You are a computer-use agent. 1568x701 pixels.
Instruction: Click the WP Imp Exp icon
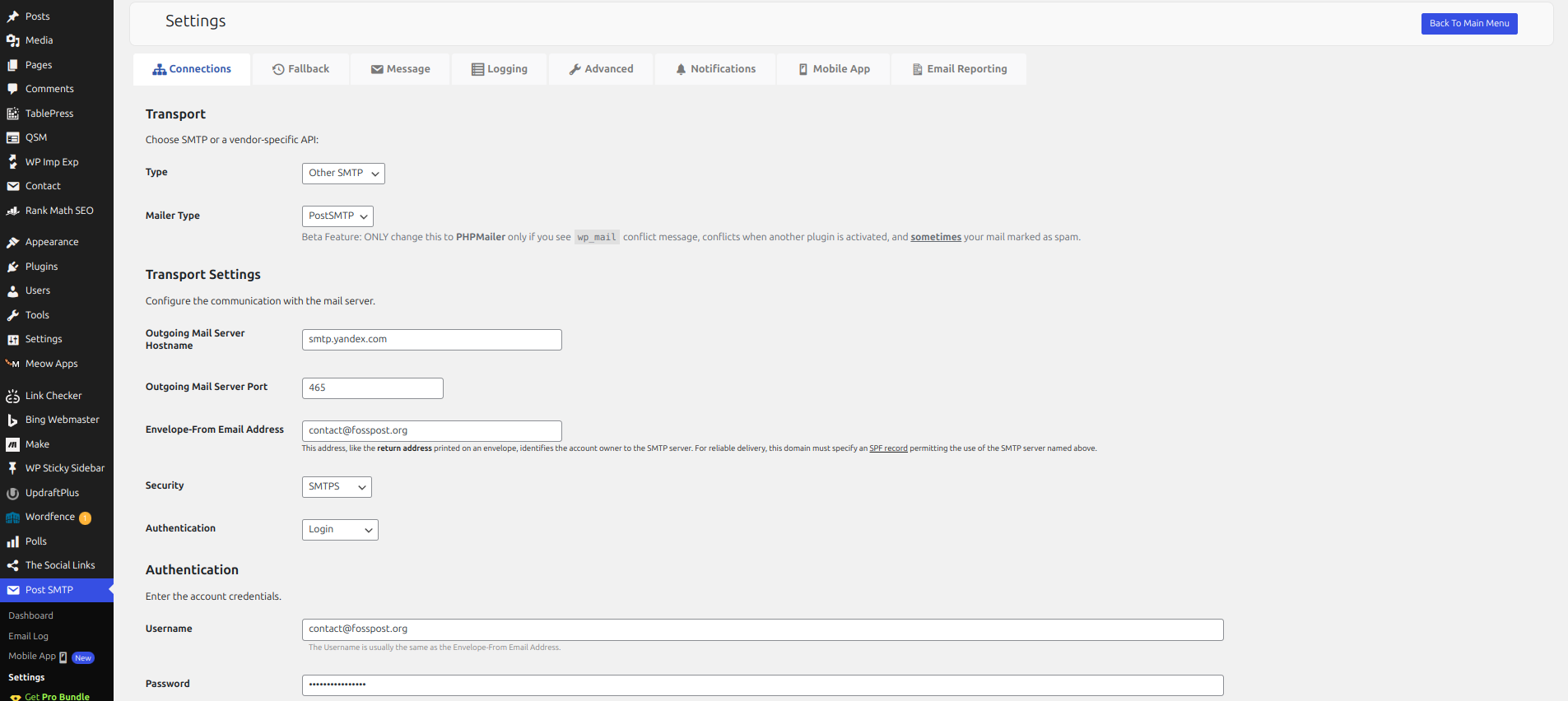click(13, 162)
